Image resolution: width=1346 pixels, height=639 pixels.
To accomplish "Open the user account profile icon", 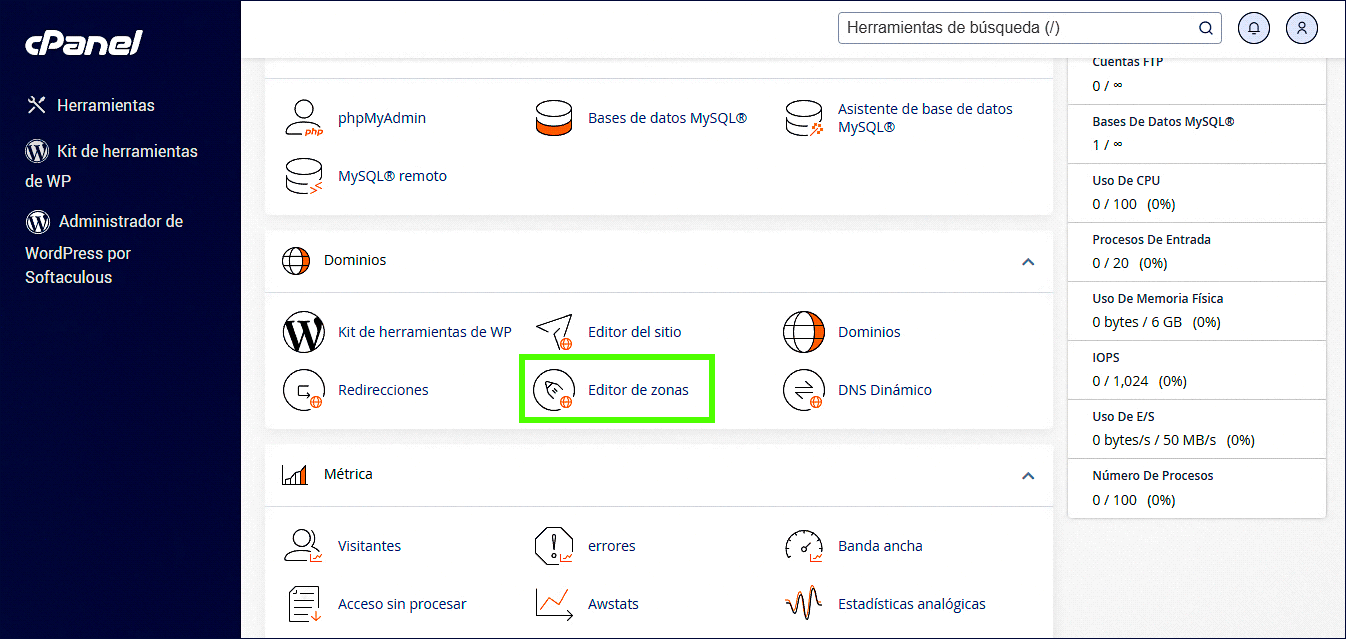I will click(1301, 28).
